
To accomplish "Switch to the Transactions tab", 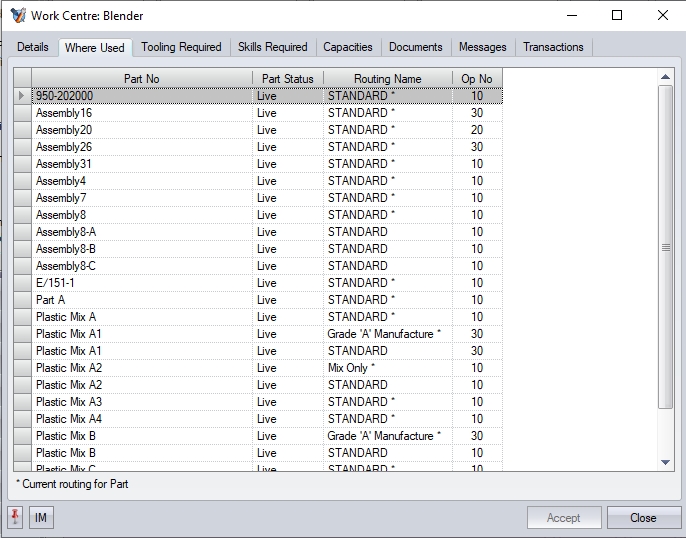I will coord(553,47).
